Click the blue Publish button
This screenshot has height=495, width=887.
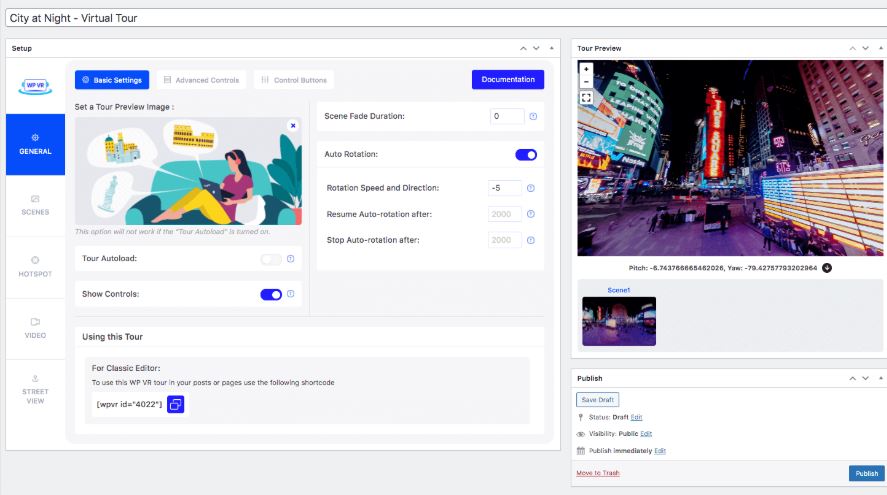(866, 474)
